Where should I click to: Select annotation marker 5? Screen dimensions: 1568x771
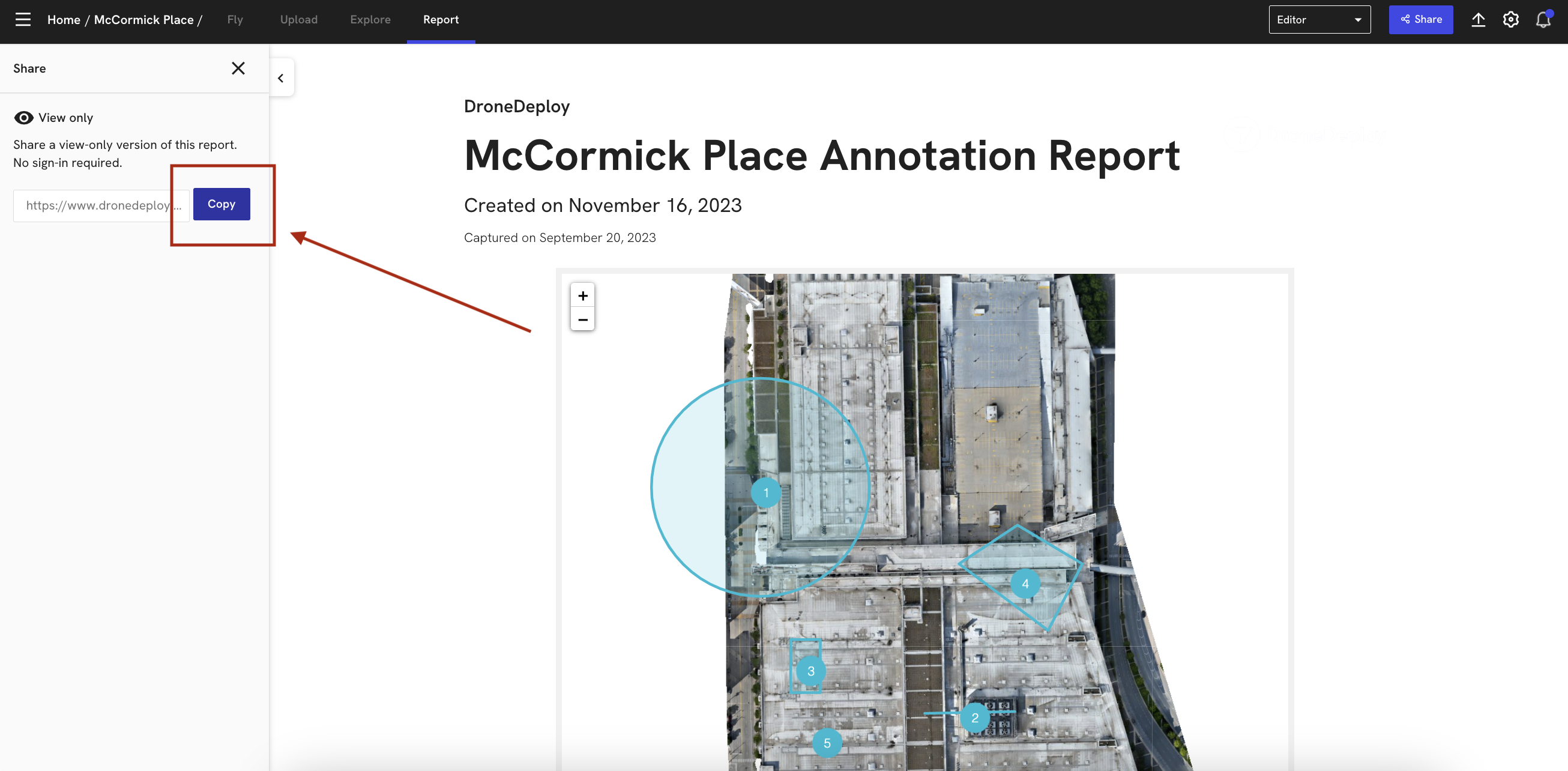pyautogui.click(x=827, y=742)
